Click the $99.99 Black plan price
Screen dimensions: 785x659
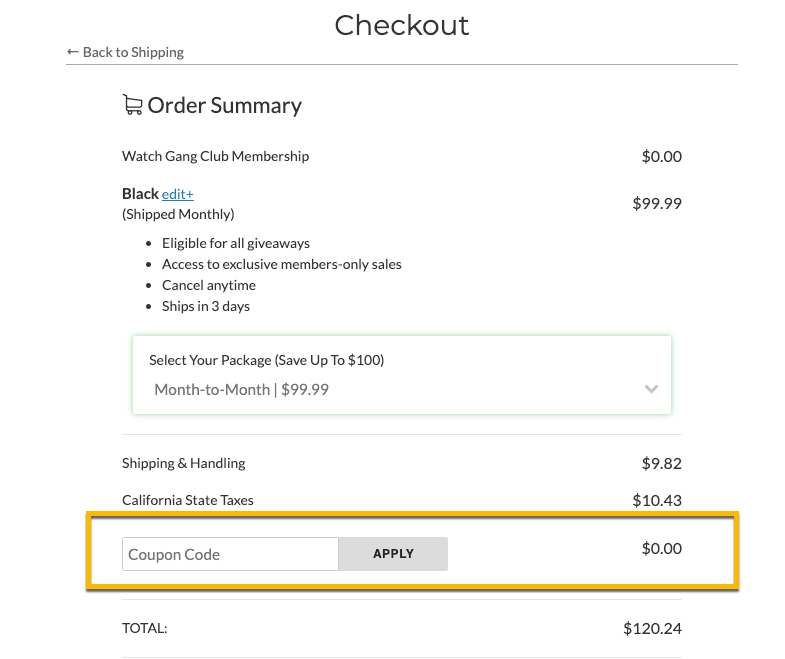pyautogui.click(x=657, y=203)
